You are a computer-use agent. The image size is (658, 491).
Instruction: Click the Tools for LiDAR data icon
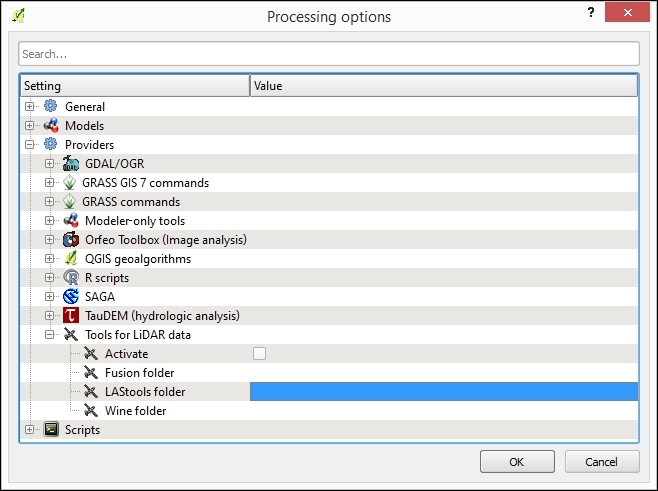tap(71, 334)
